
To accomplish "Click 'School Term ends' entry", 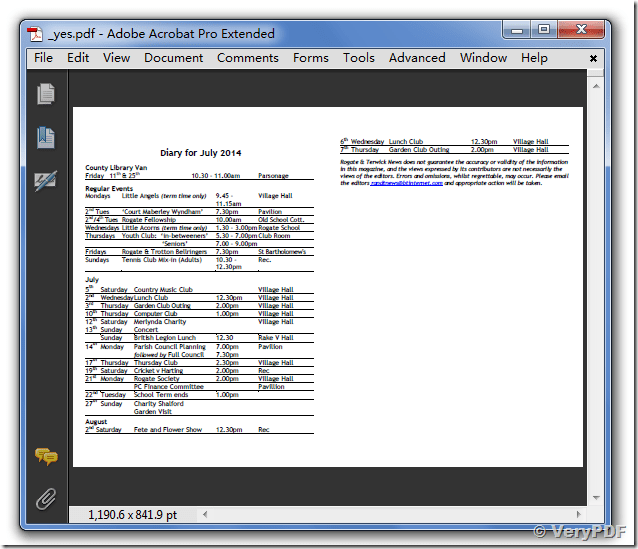I will click(161, 395).
